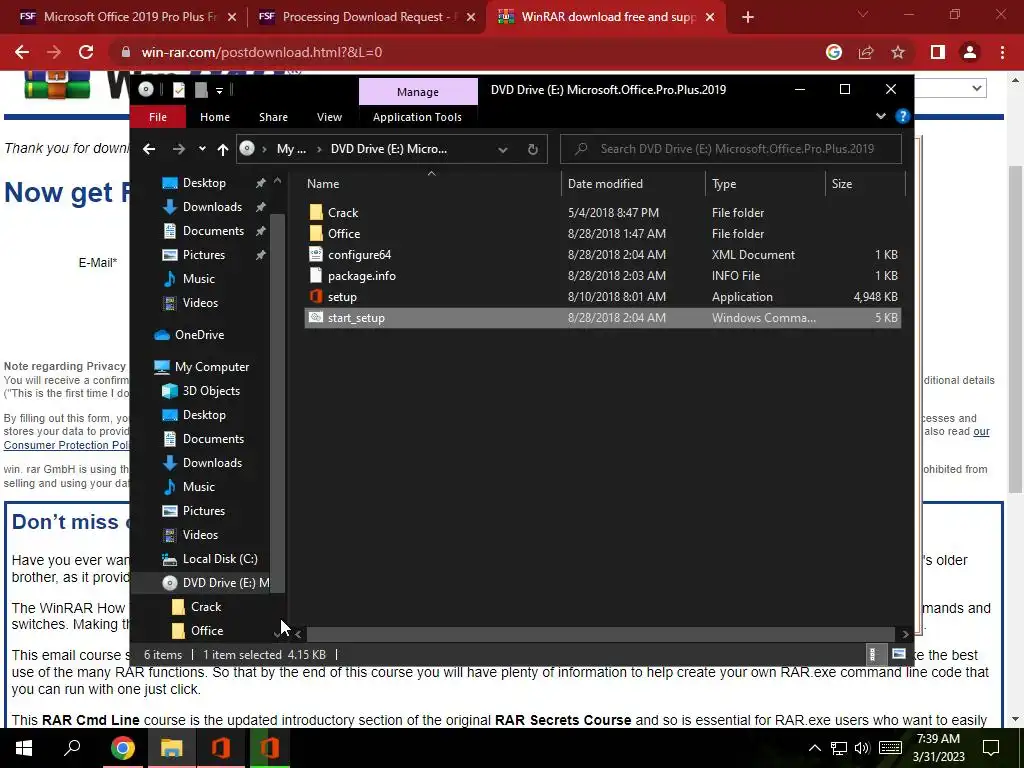
Task: Click file list horizontal scrollbar
Action: pos(600,634)
